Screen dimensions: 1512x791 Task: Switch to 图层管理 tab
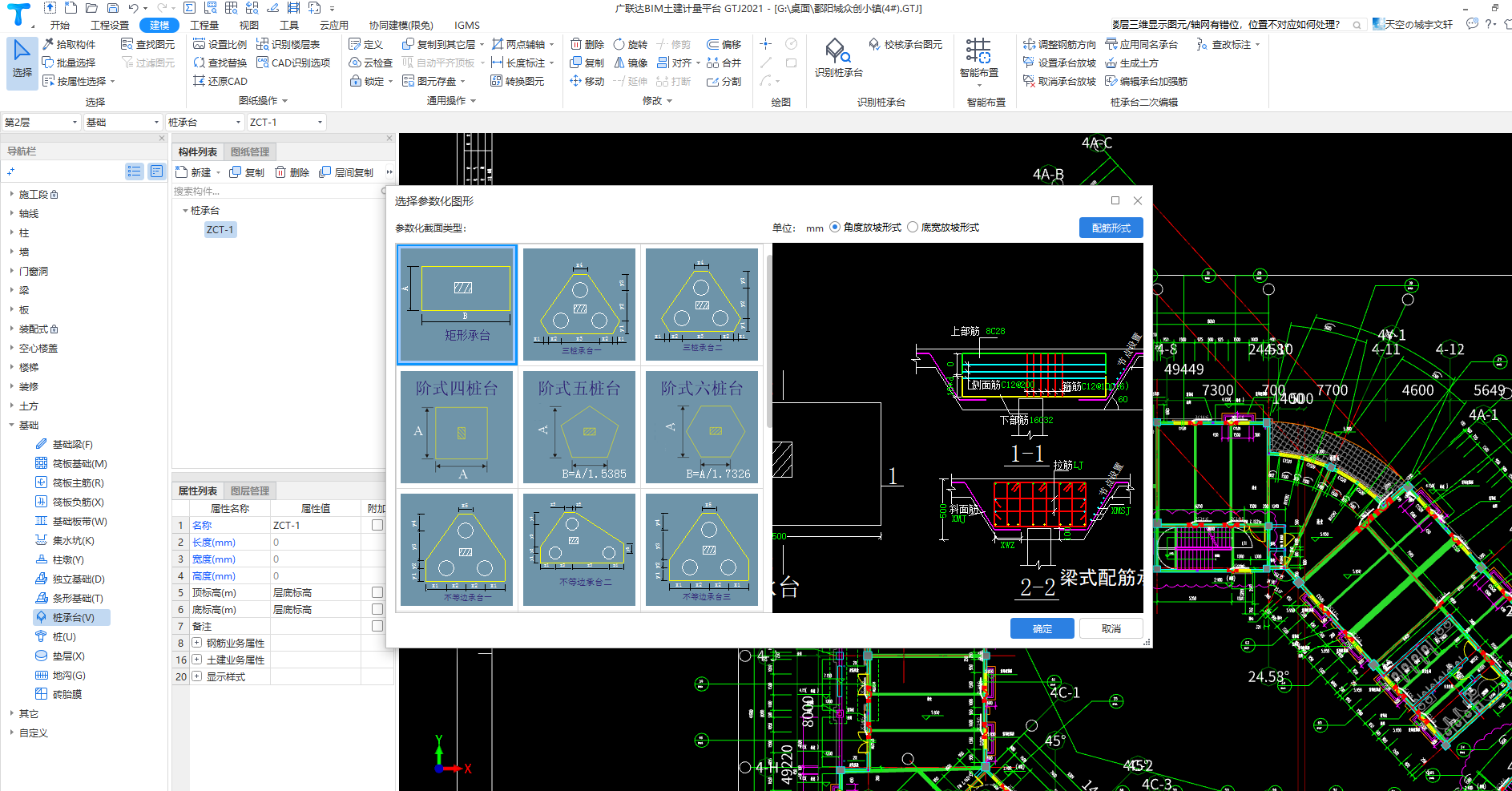click(250, 490)
